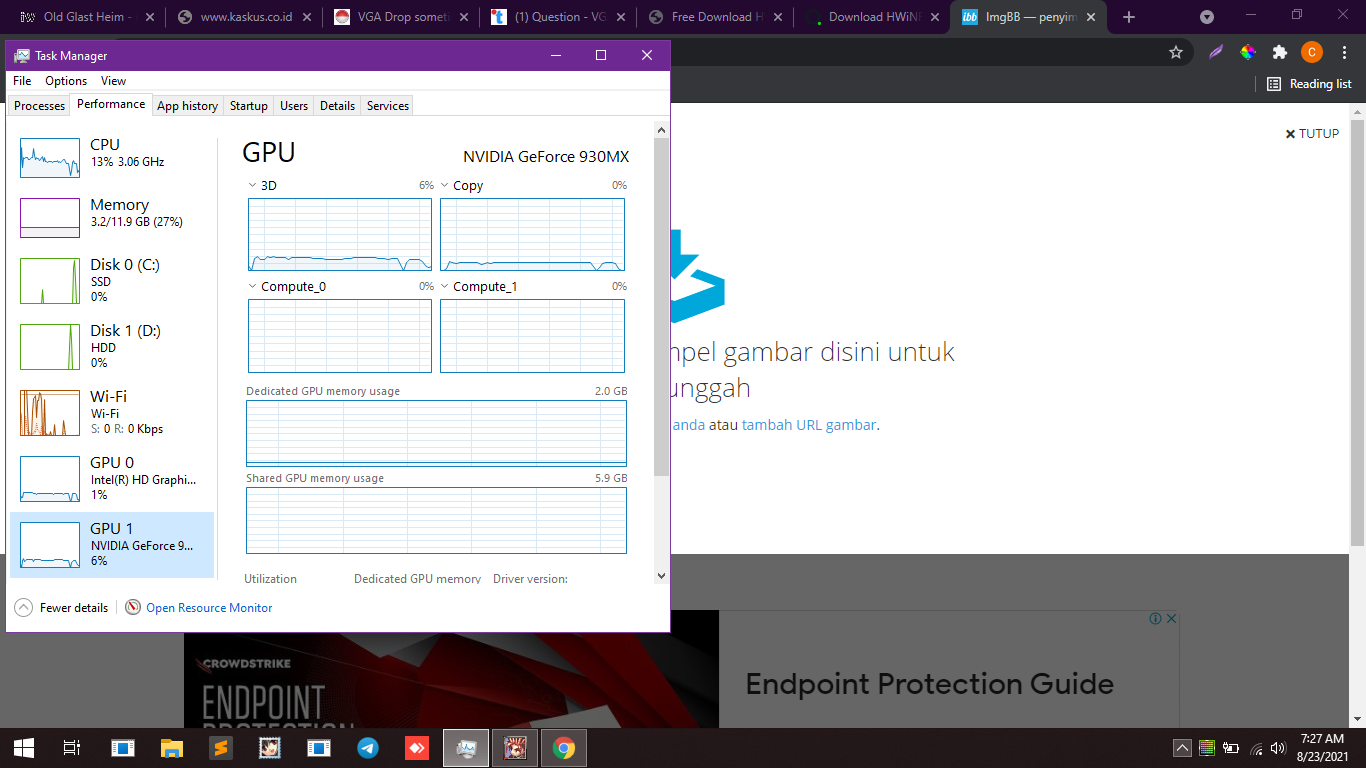Image resolution: width=1366 pixels, height=768 pixels.
Task: Switch to the Startup tab
Action: (248, 106)
